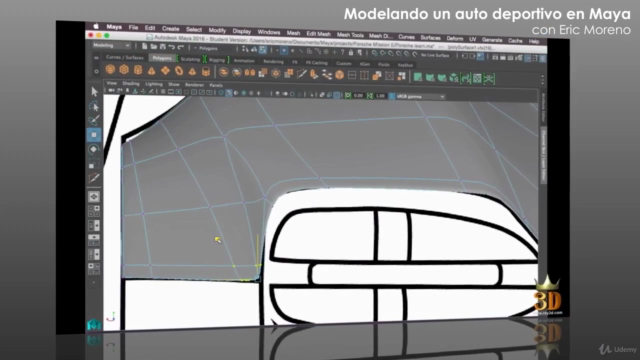Click the 0.00 exposure value field

click(358, 96)
